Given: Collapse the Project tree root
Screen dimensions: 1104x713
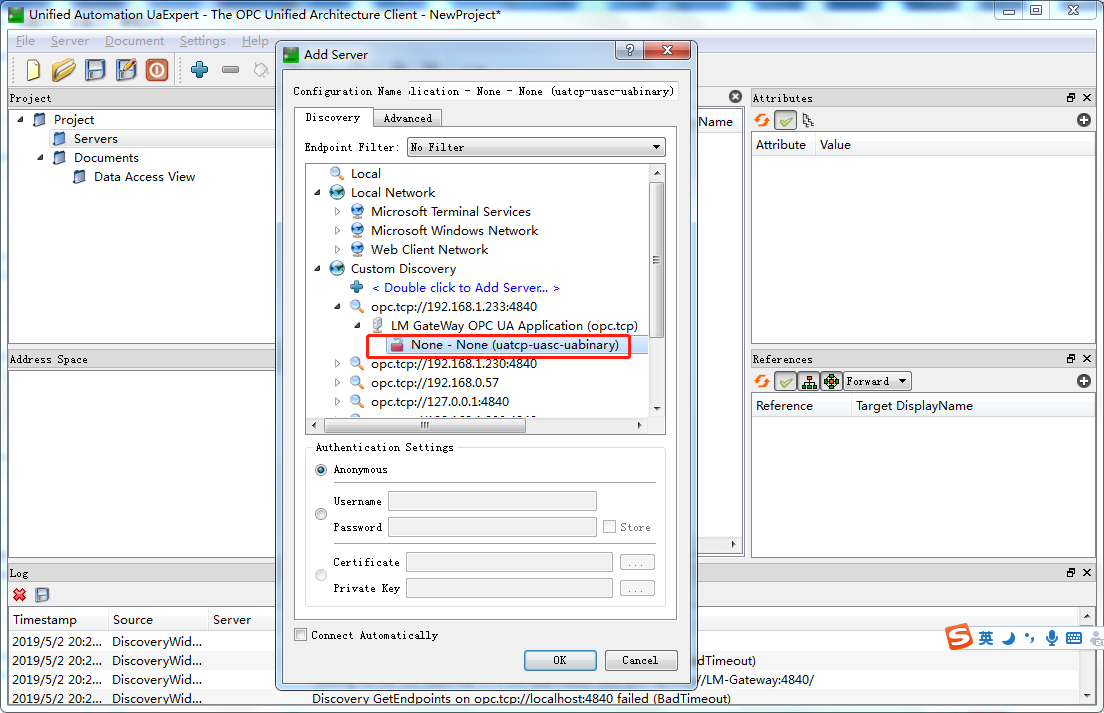Looking at the screenshot, I should [x=20, y=119].
